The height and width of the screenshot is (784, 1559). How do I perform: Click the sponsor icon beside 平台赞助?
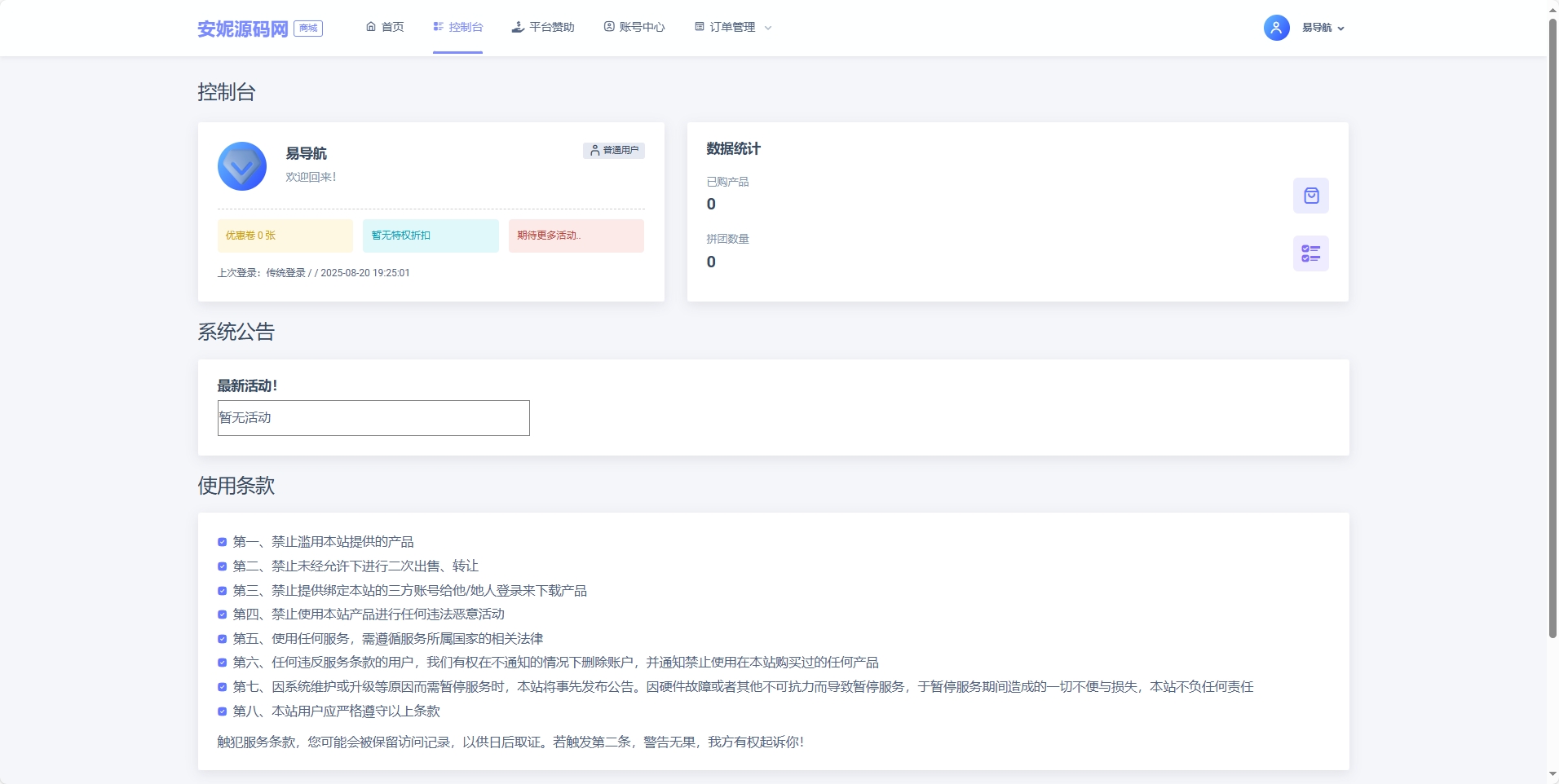(517, 26)
